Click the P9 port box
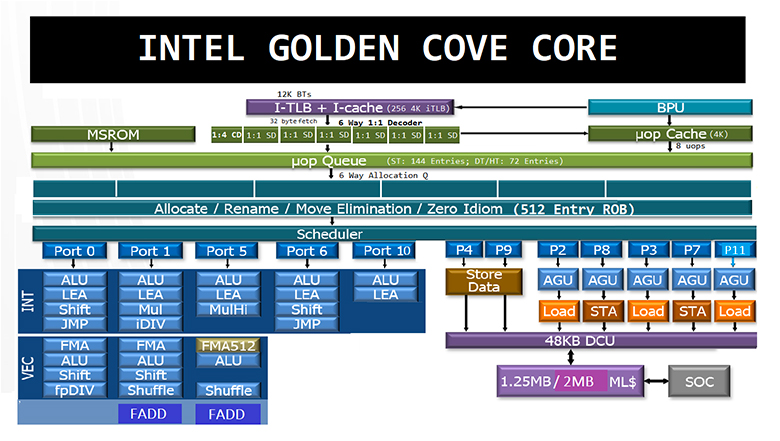The image size is (780, 441). click(x=503, y=250)
